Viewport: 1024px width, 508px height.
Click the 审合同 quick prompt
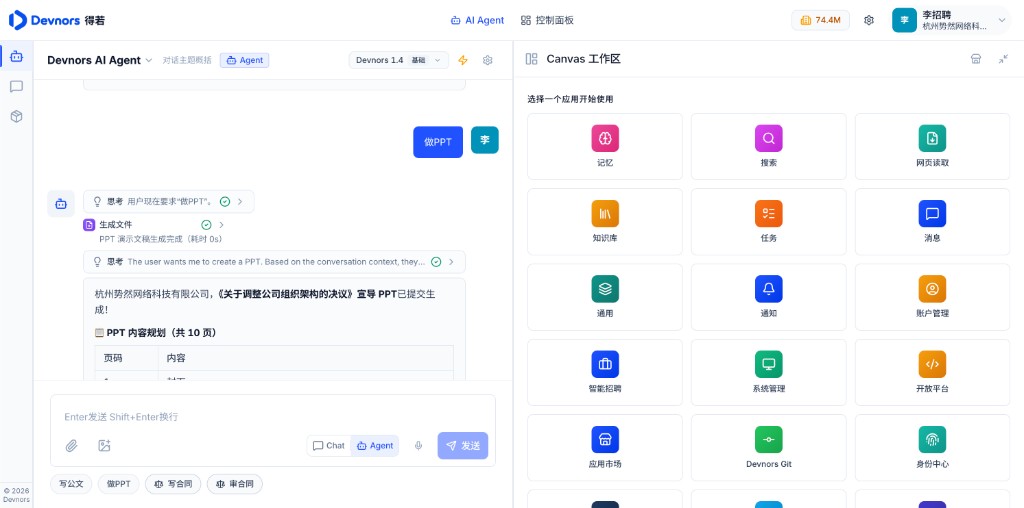tap(234, 484)
